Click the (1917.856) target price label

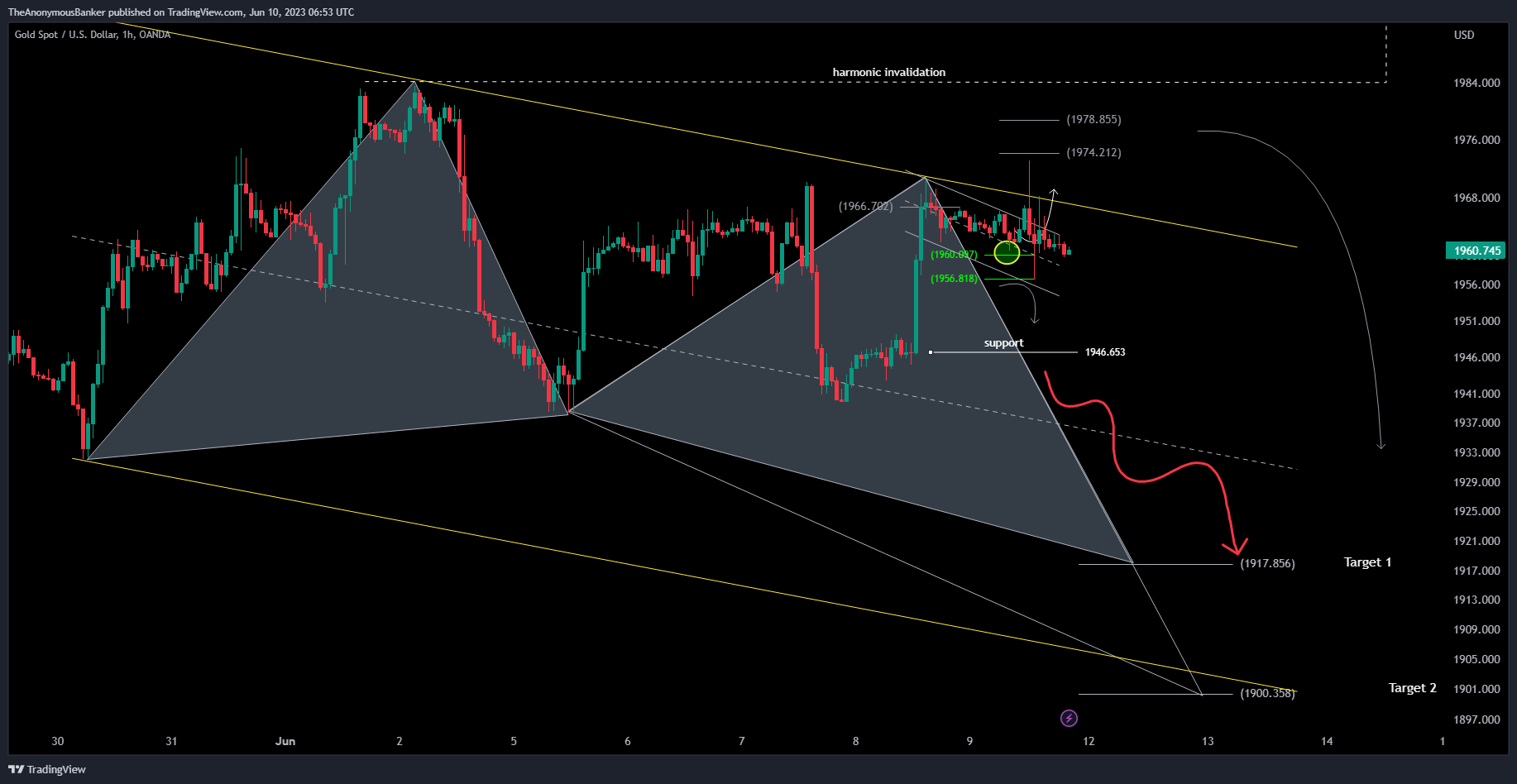[x=1267, y=564]
